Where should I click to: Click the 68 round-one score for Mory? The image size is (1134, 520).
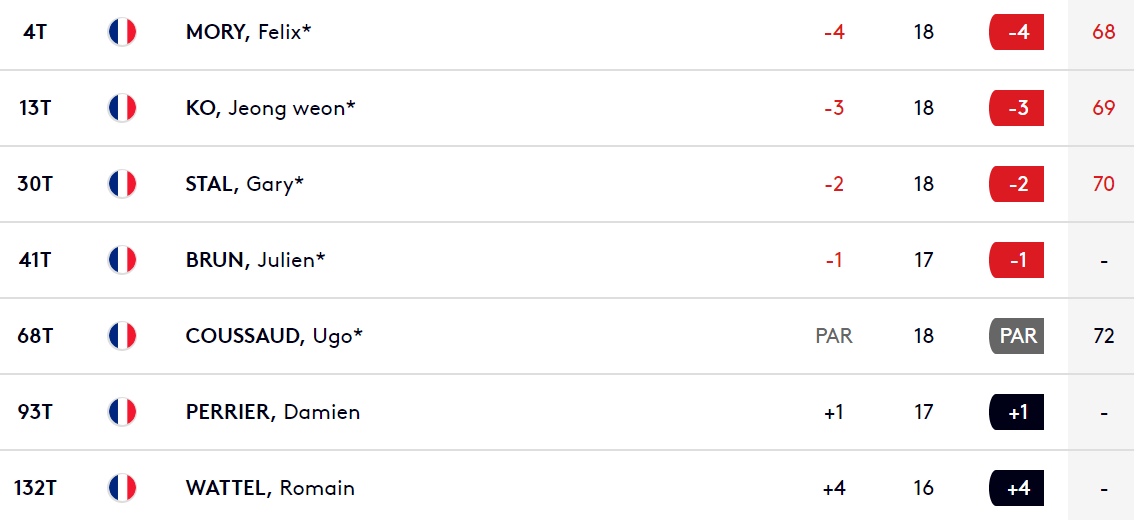pyautogui.click(x=1104, y=33)
